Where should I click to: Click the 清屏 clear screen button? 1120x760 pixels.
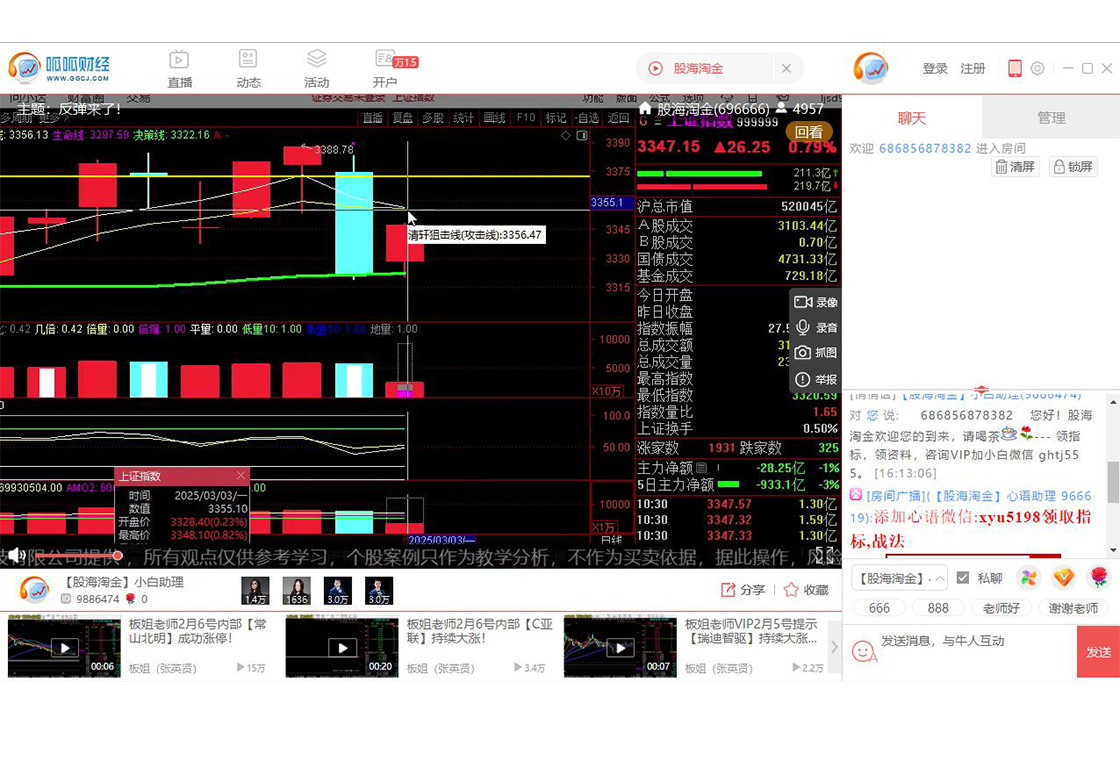coord(1015,166)
